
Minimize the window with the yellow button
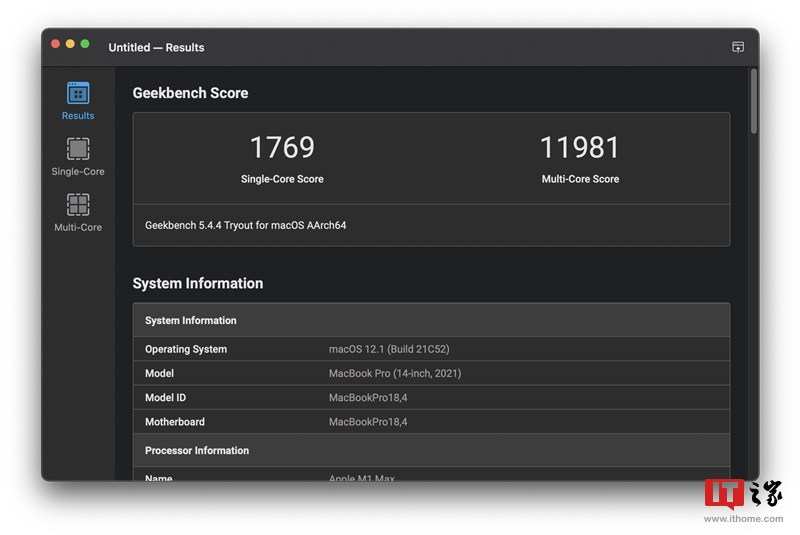coord(70,44)
